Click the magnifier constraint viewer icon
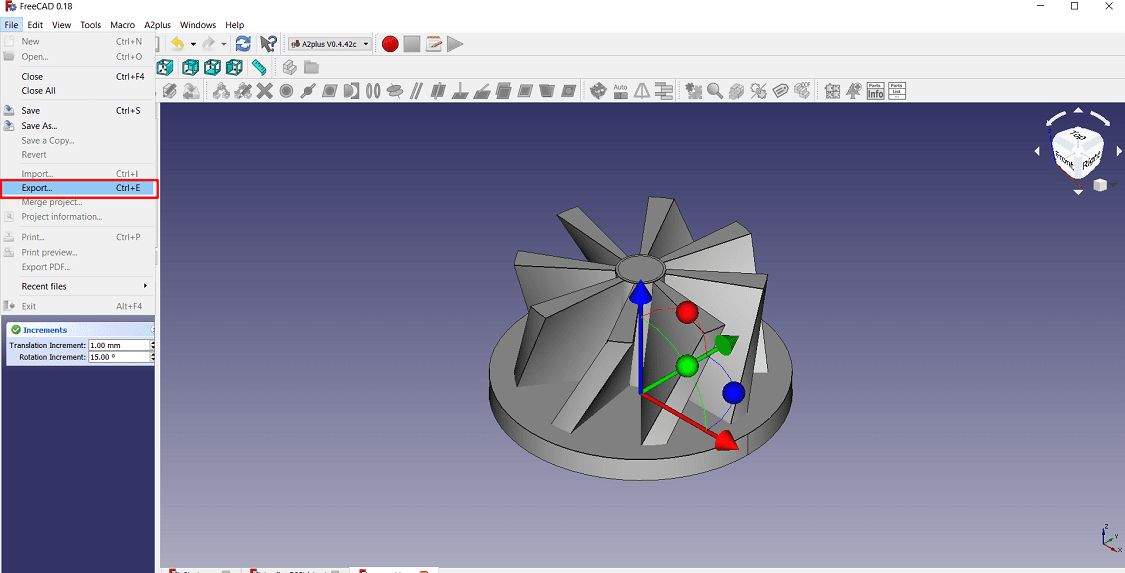The width and height of the screenshot is (1125, 573). pos(715,90)
